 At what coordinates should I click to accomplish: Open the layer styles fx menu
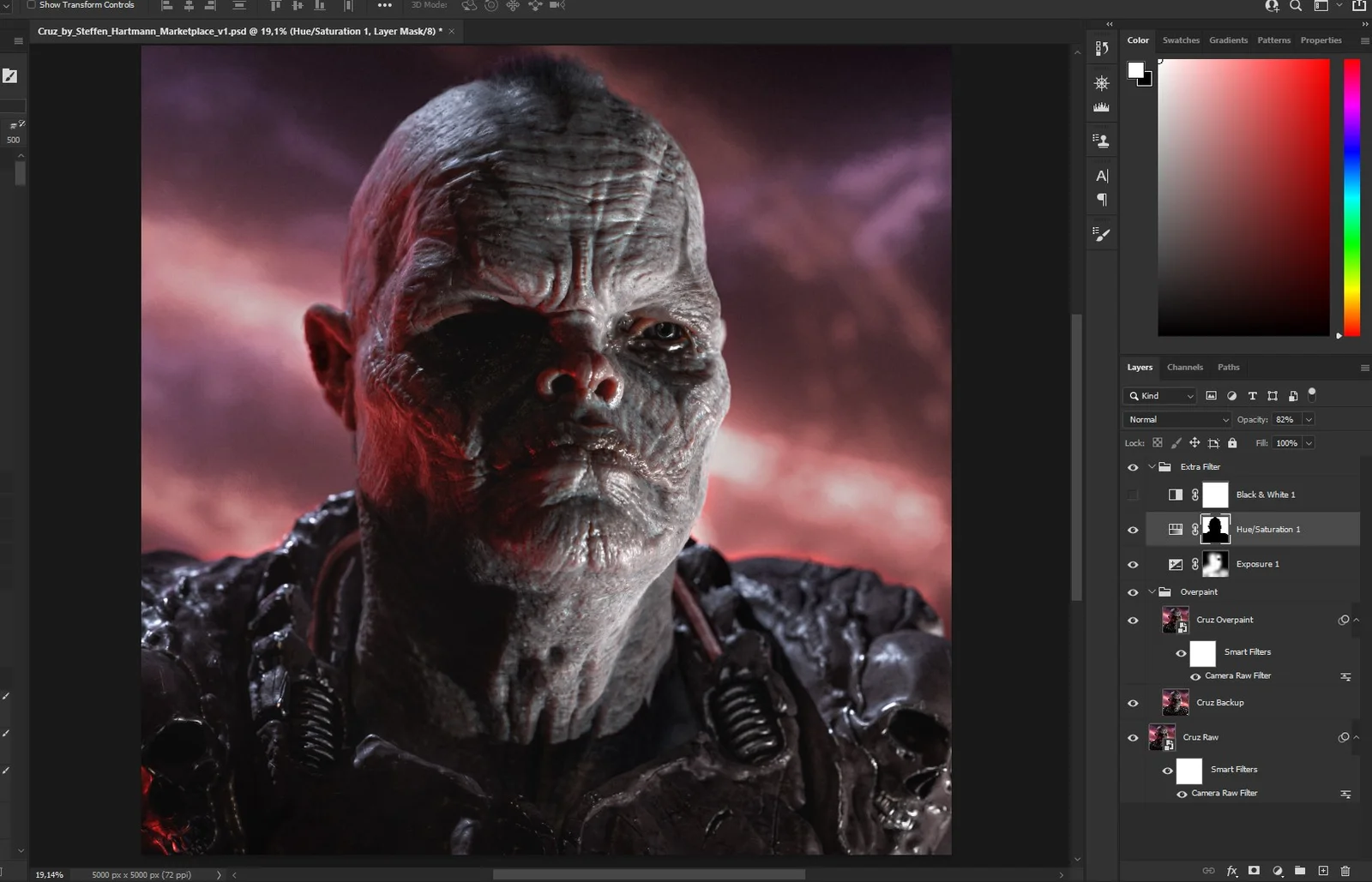click(x=1231, y=870)
